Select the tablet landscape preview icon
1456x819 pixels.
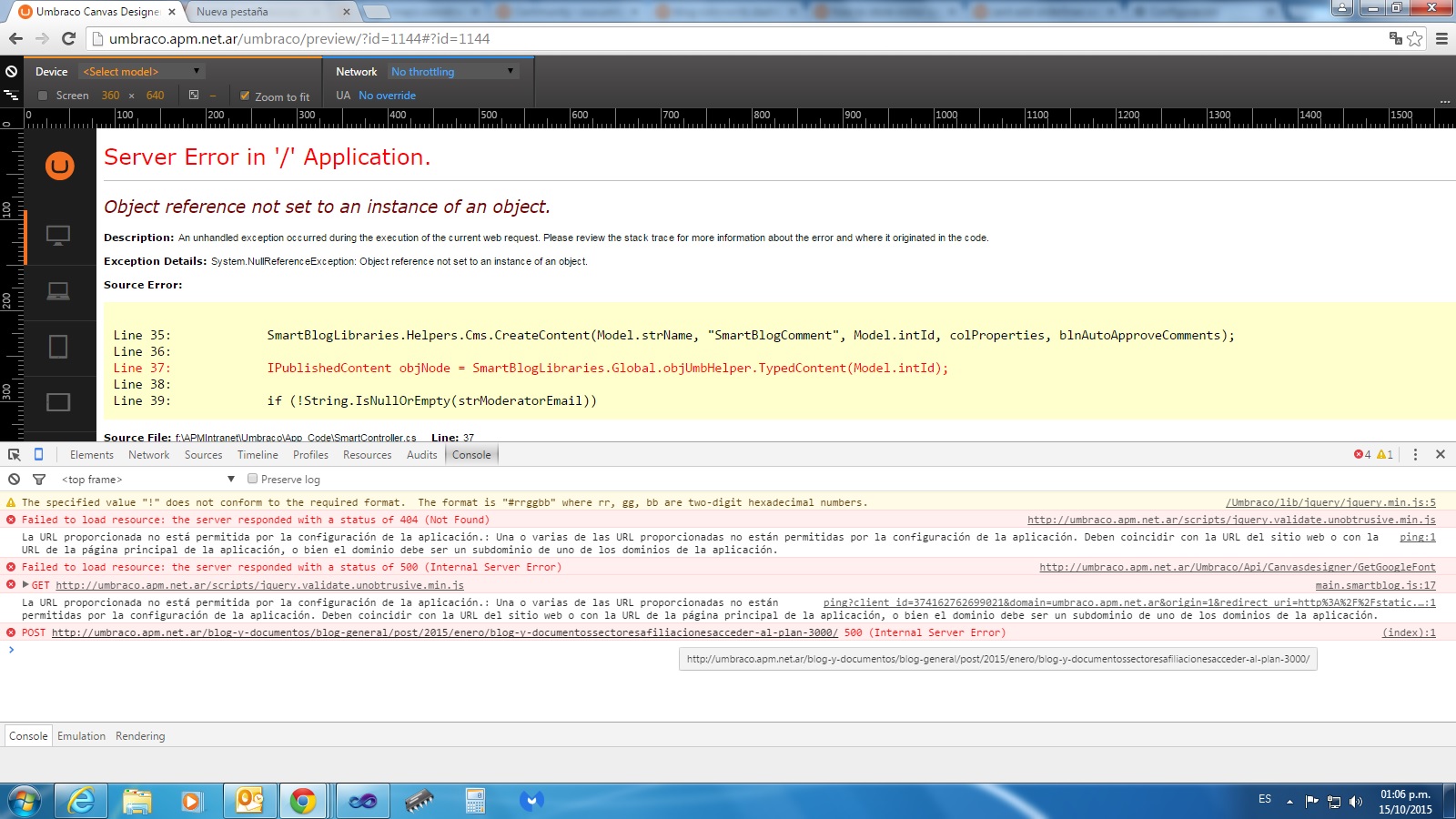pyautogui.click(x=58, y=402)
